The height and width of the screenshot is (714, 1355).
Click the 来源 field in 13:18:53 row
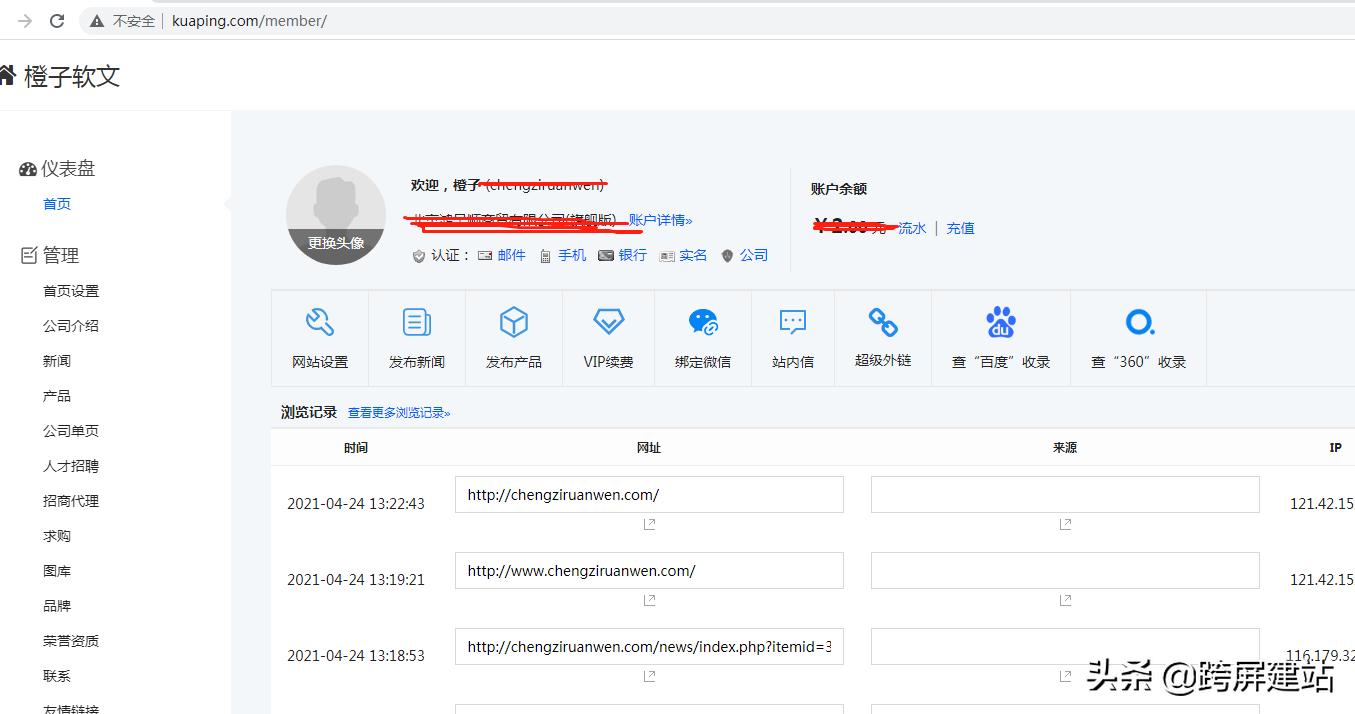(x=1065, y=647)
